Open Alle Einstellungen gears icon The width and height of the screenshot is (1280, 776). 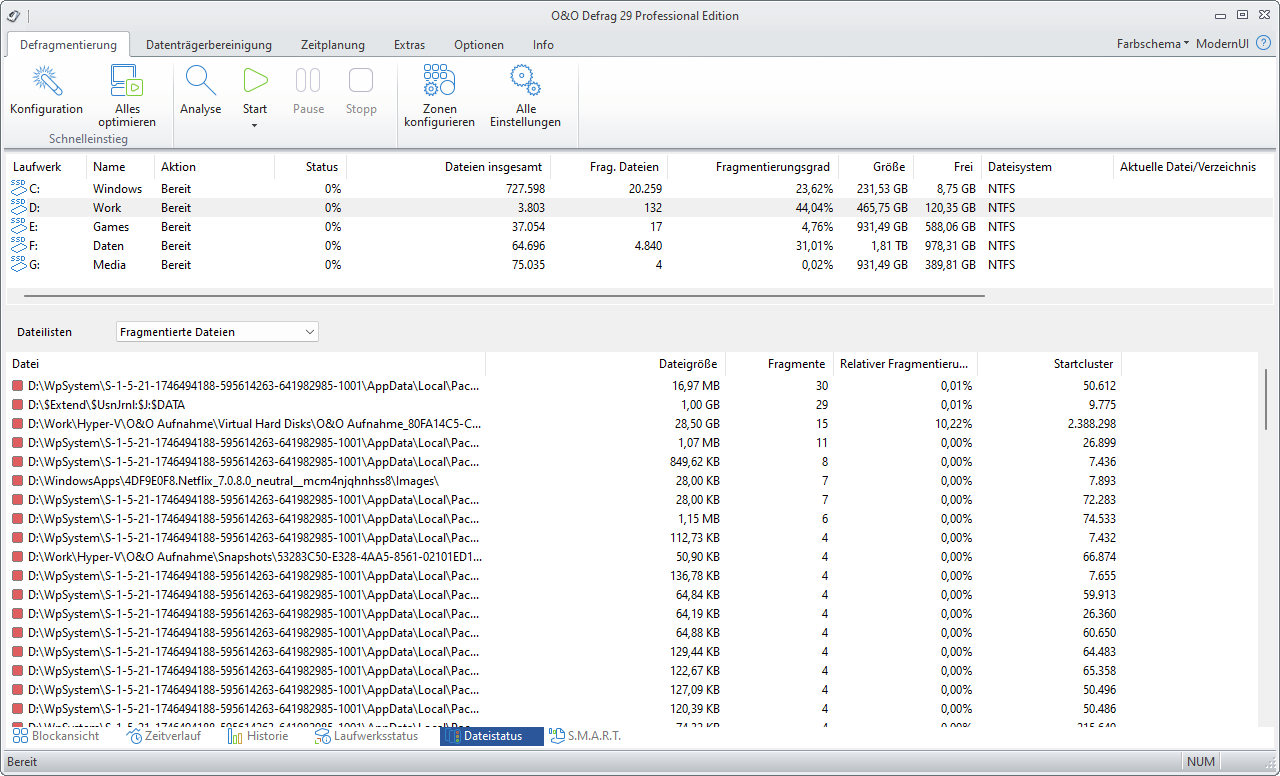tap(525, 81)
